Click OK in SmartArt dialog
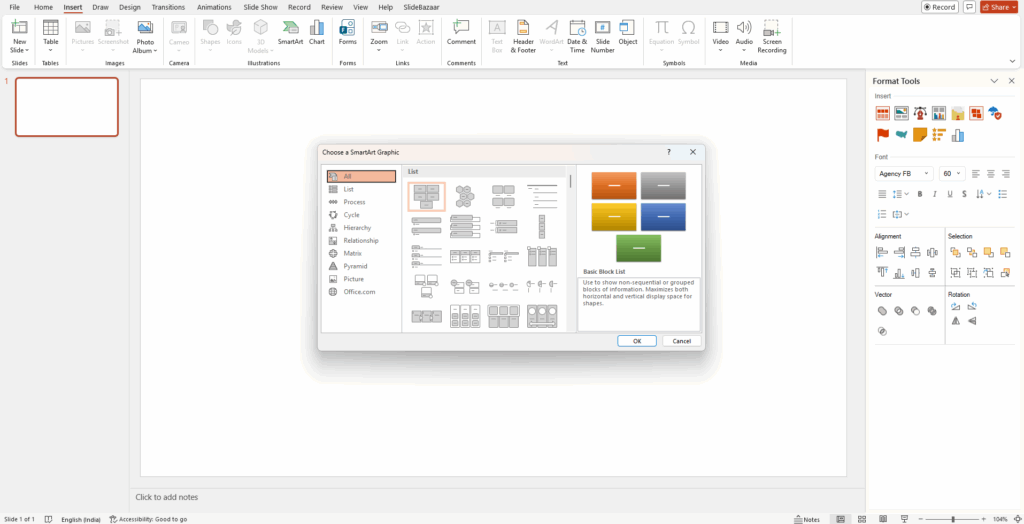Viewport: 1024px width, 524px height. [x=637, y=341]
